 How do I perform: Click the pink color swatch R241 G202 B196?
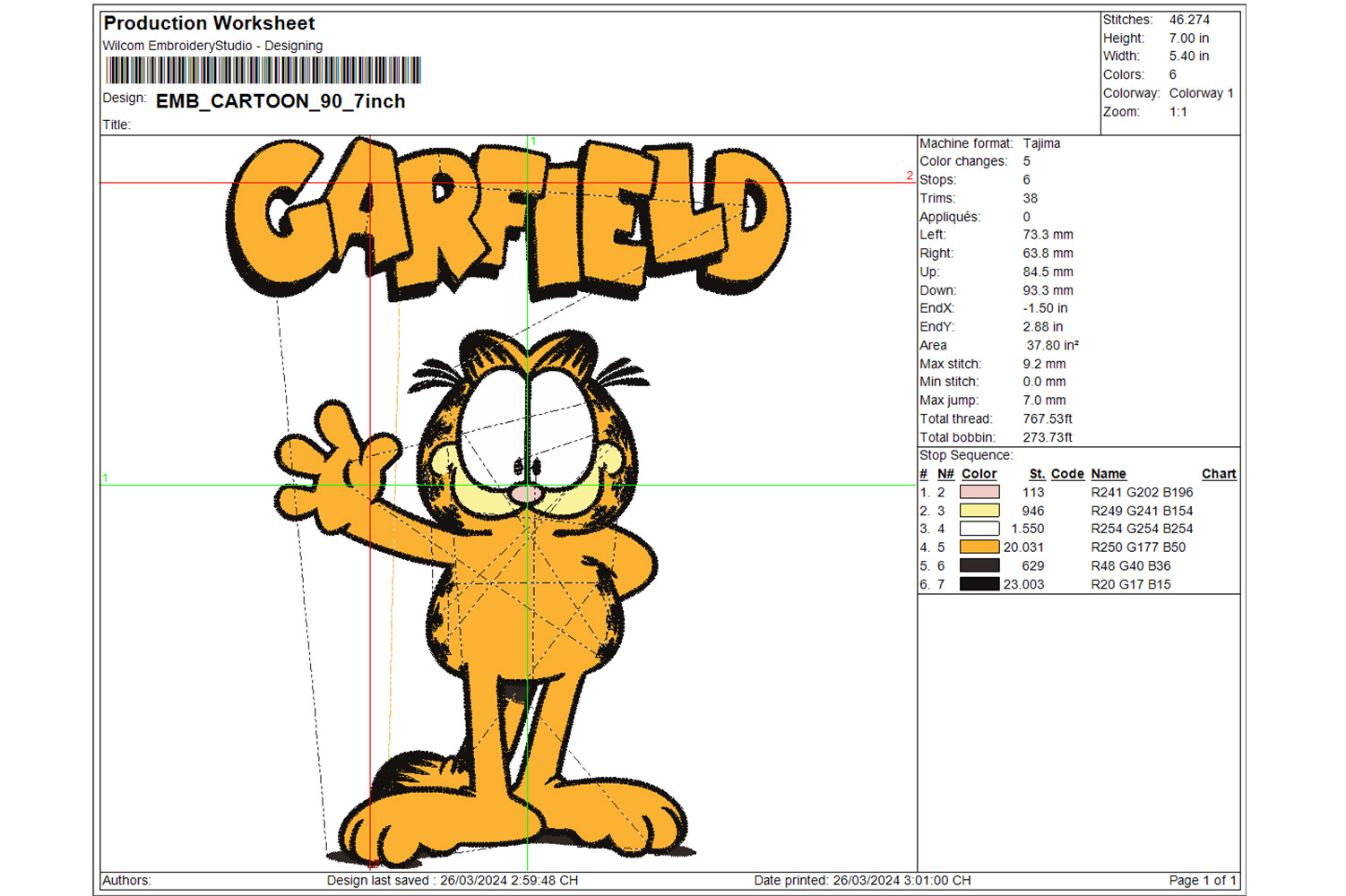(x=979, y=492)
